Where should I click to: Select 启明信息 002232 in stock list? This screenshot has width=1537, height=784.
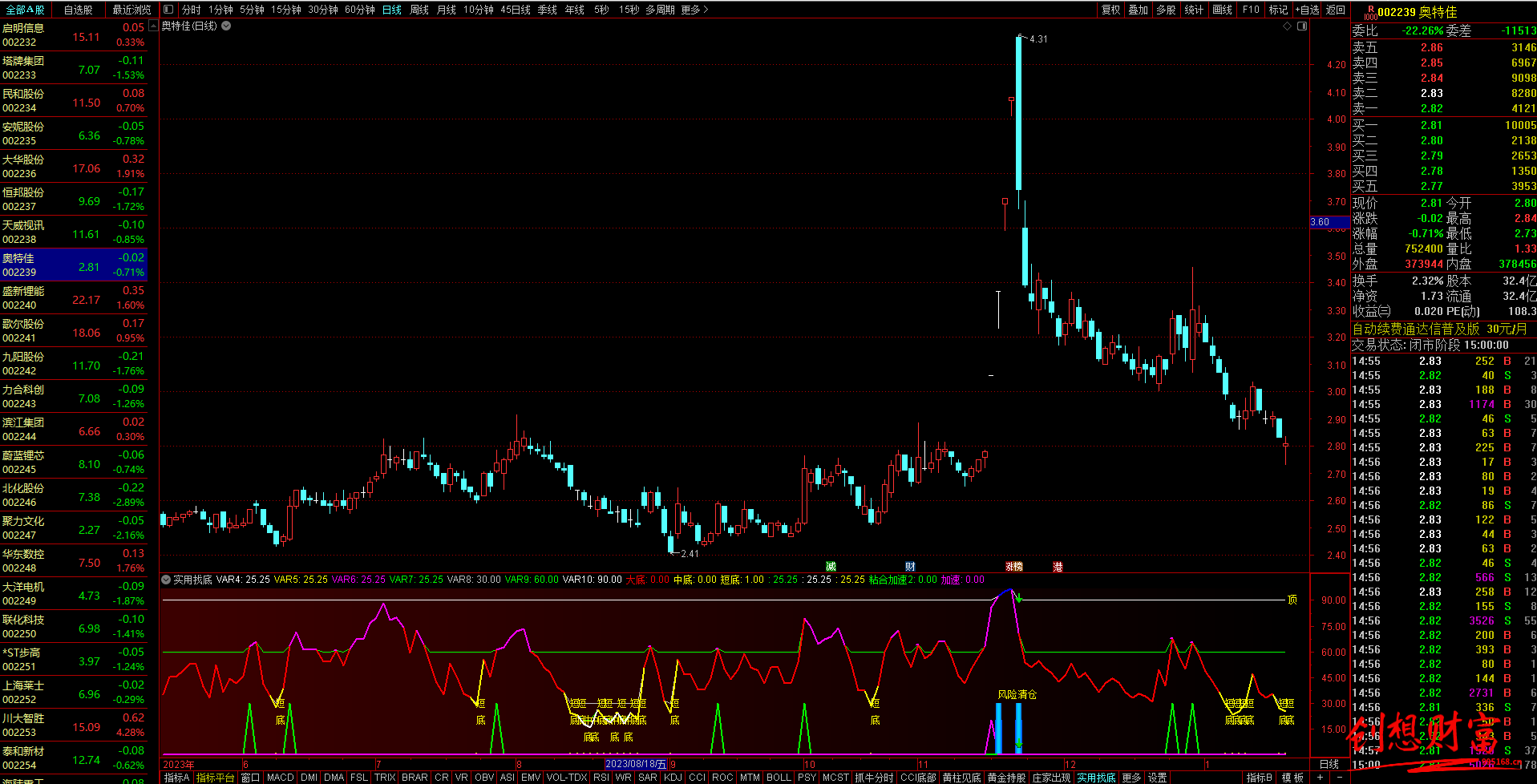(74, 35)
